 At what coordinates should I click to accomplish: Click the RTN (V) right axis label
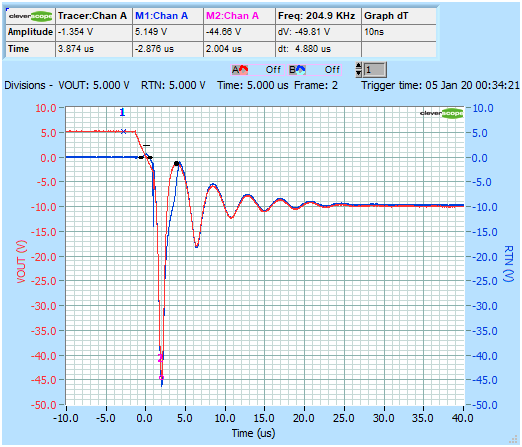(x=508, y=264)
